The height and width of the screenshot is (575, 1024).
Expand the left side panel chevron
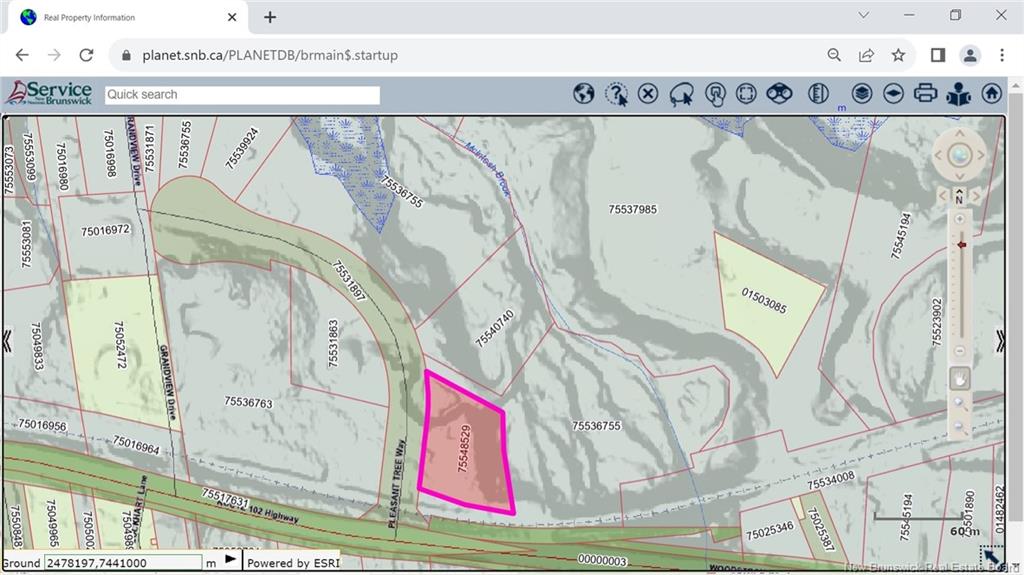[7, 340]
